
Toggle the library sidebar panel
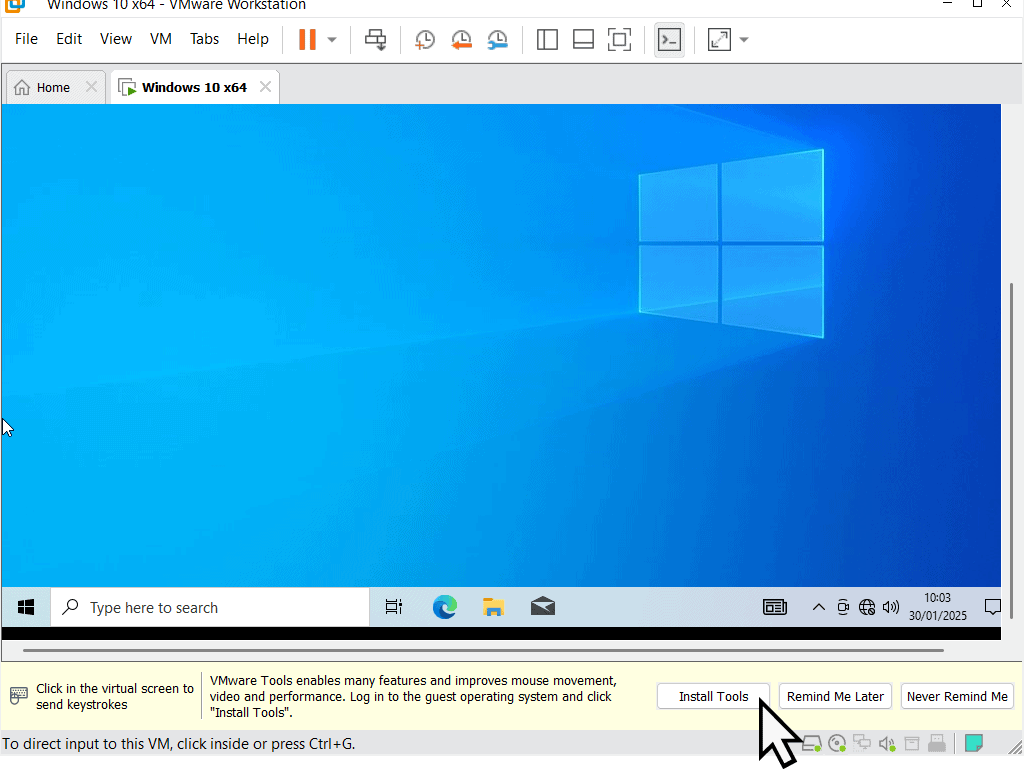coord(547,40)
